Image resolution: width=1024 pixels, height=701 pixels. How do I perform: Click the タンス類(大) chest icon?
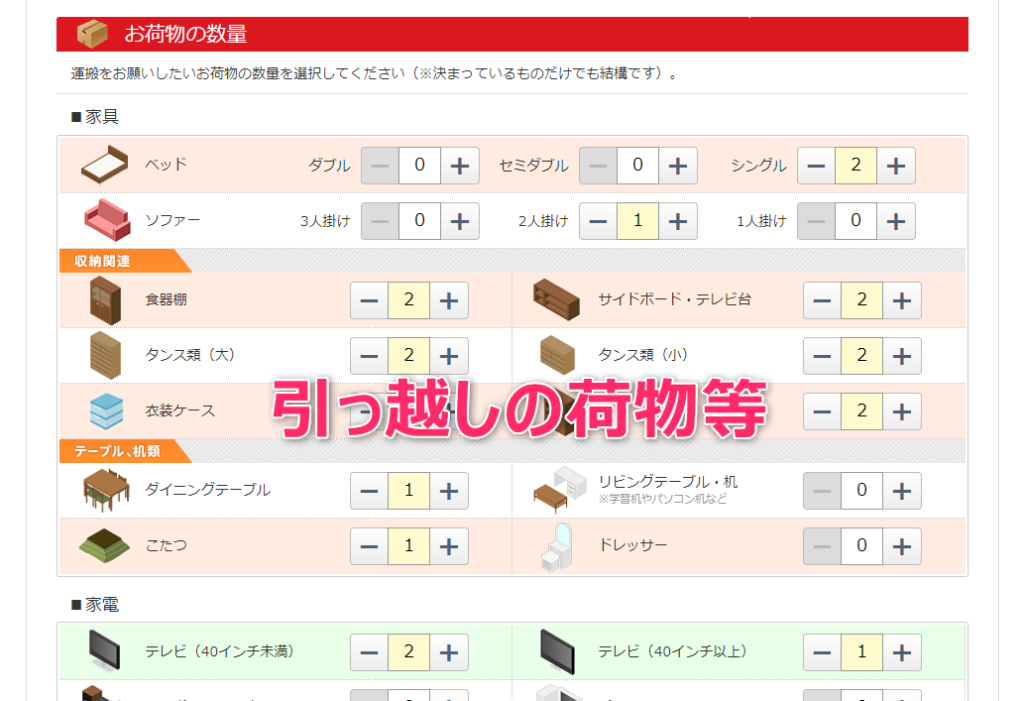click(105, 355)
